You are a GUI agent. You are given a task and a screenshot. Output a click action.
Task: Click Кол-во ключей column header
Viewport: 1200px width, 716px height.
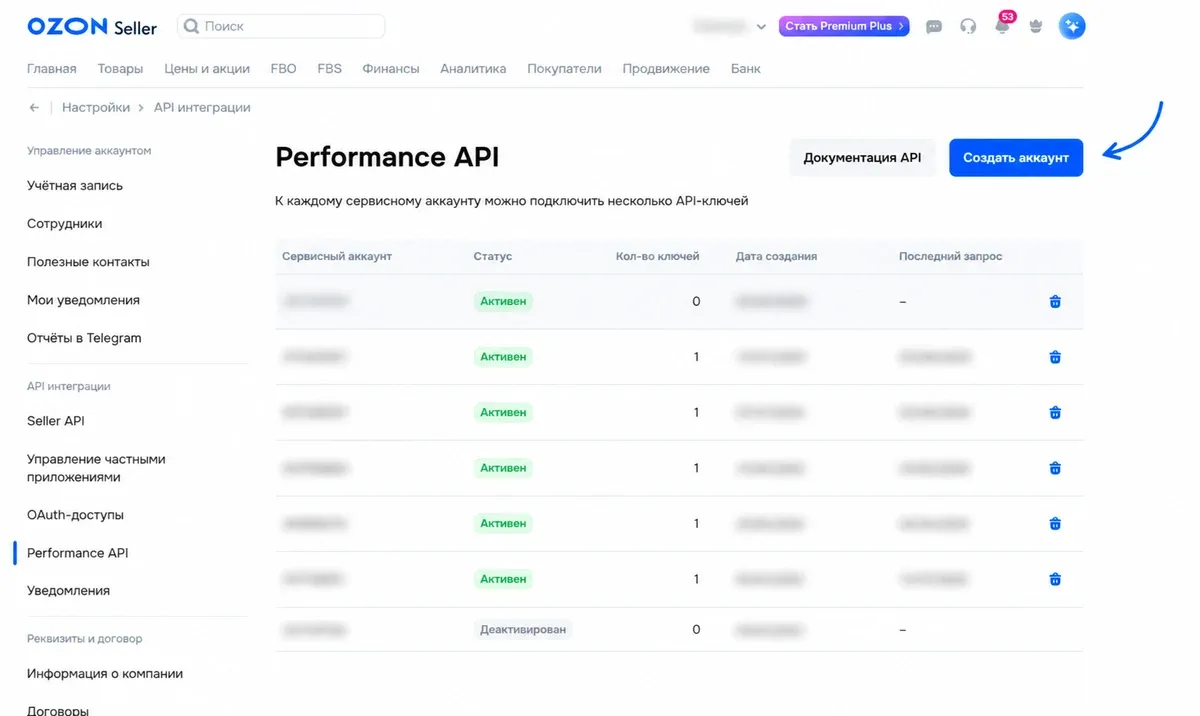click(658, 256)
